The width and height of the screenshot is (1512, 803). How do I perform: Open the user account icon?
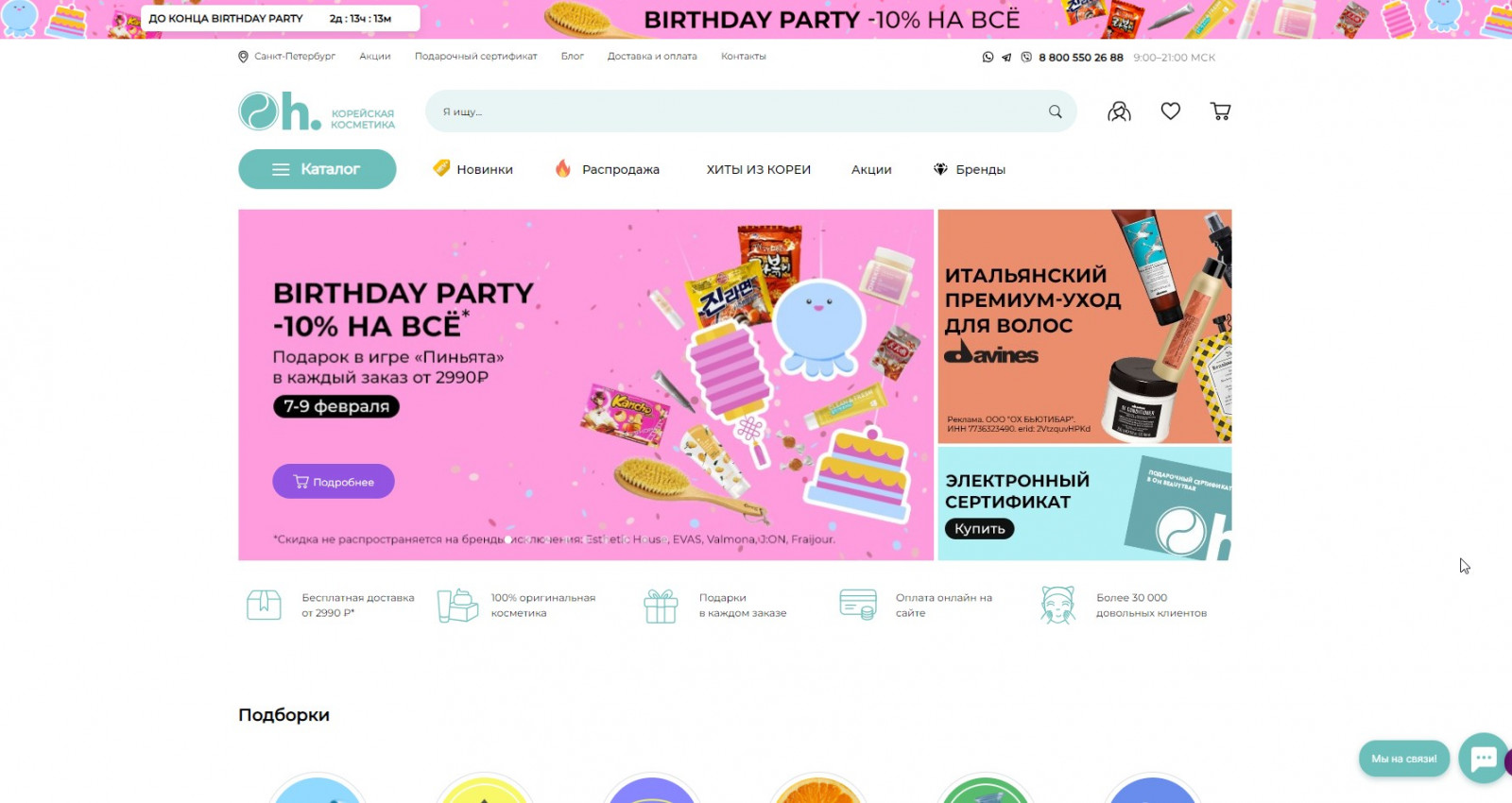(1119, 111)
